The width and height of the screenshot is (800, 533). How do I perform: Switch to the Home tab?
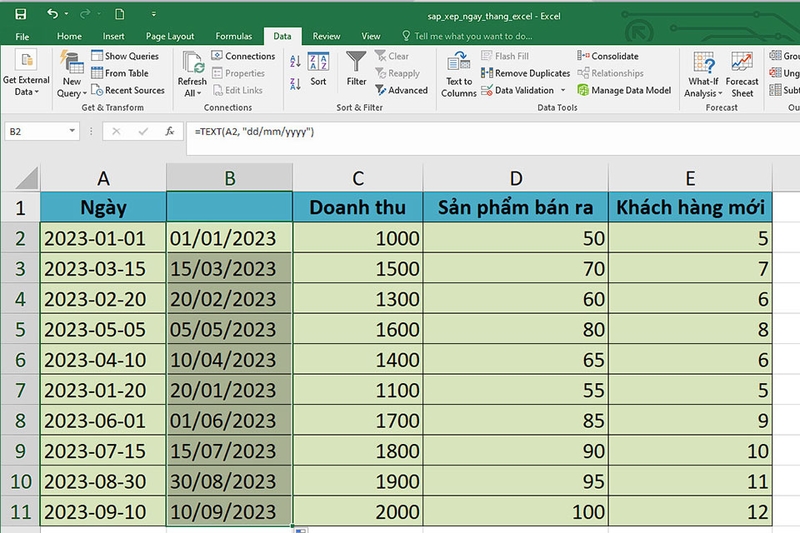[x=69, y=36]
